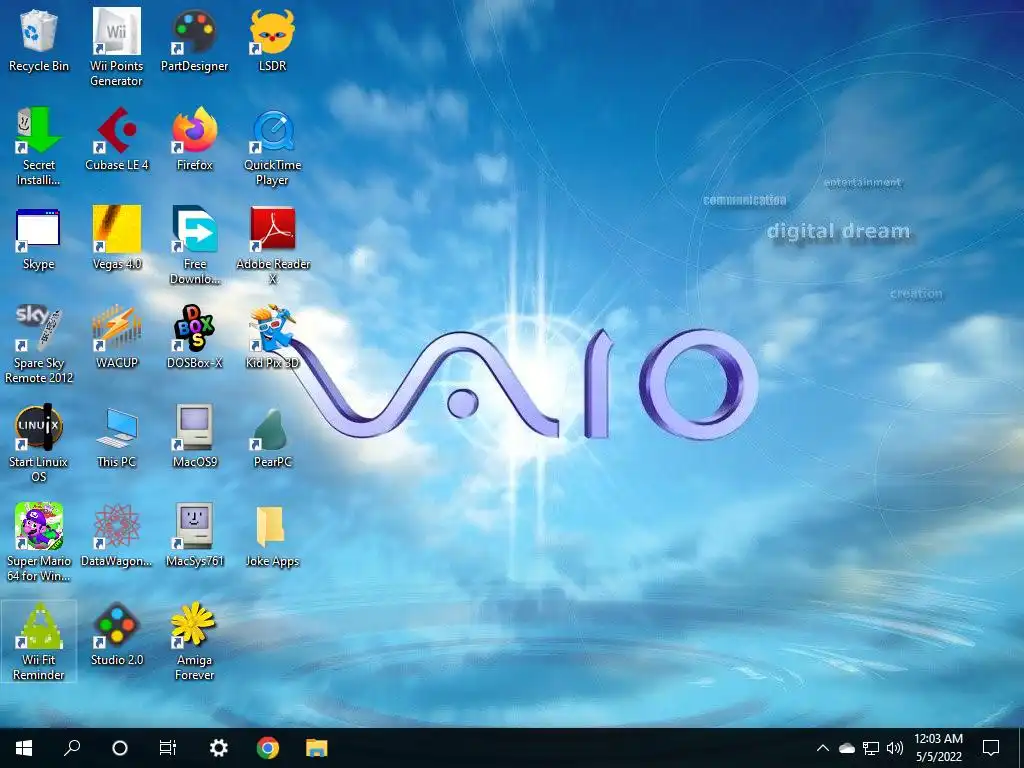Select the QuickTime Player icon

(x=272, y=131)
